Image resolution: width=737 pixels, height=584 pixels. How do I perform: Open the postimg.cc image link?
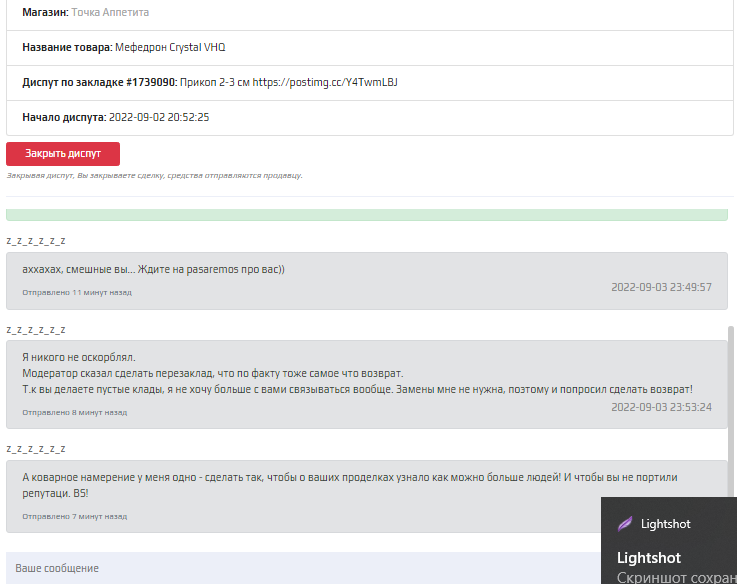325,82
